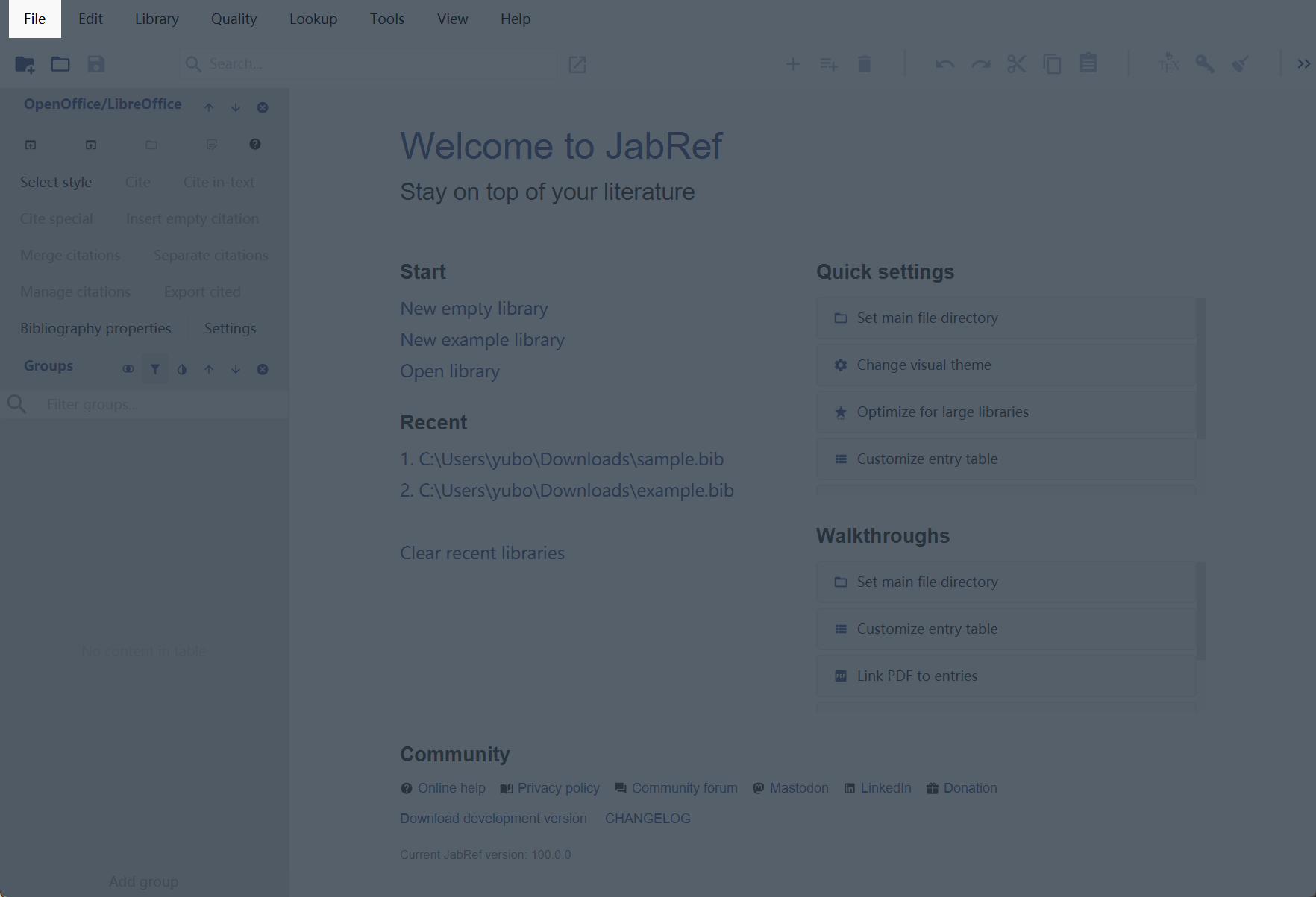The height and width of the screenshot is (897, 1316).
Task: Open the Tools menu
Action: point(387,19)
